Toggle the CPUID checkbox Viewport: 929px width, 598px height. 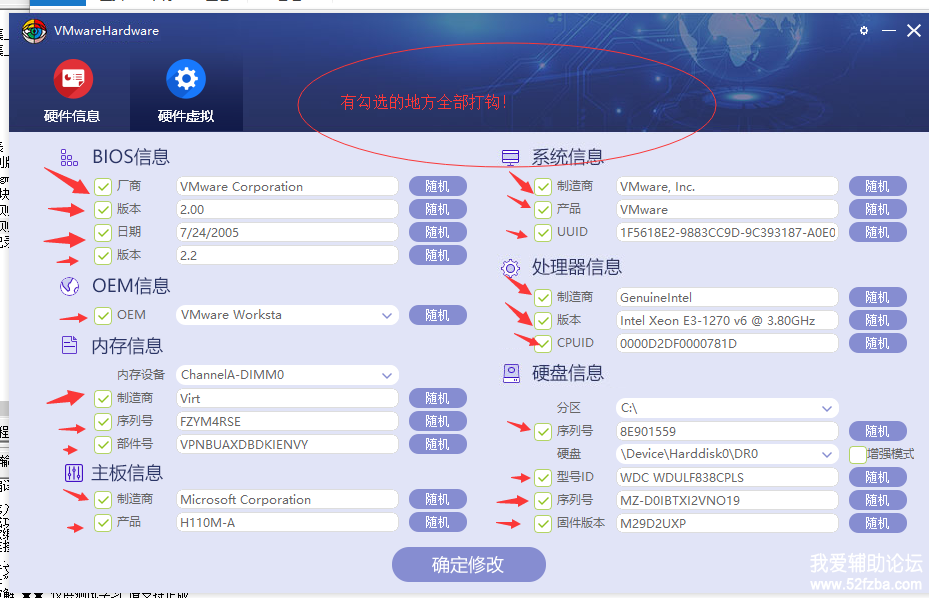[x=543, y=343]
